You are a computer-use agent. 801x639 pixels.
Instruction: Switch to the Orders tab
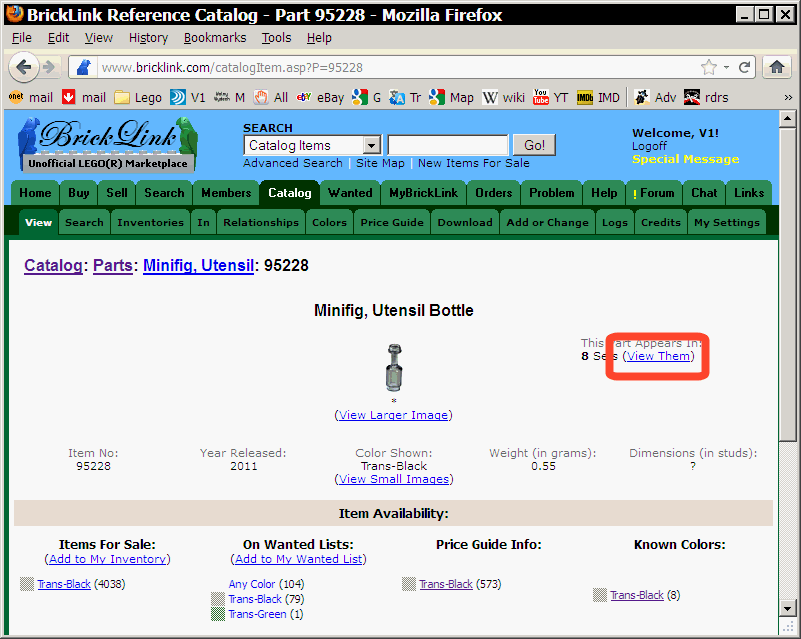tap(493, 193)
